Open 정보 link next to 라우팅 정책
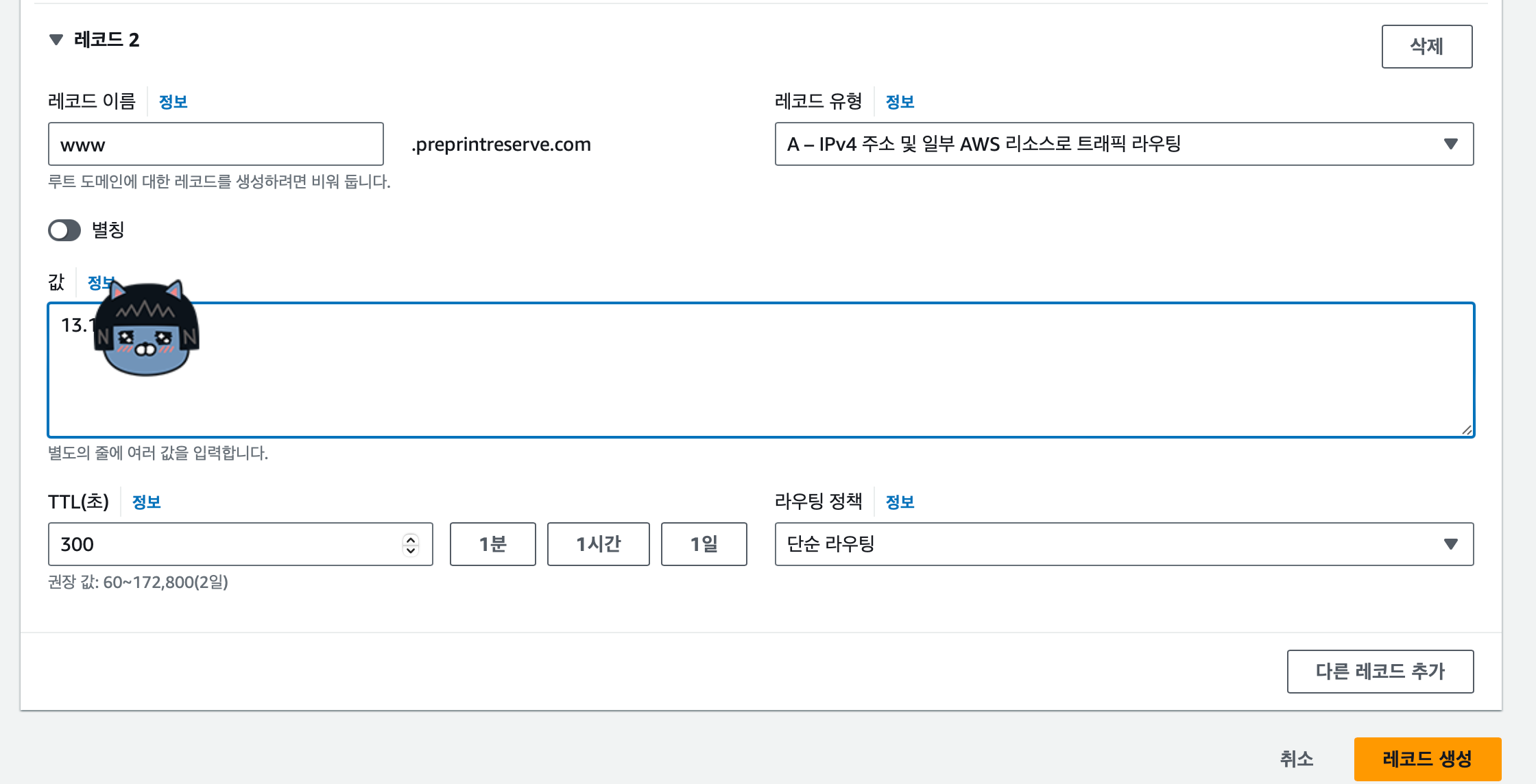The height and width of the screenshot is (784, 1536). tap(900, 502)
